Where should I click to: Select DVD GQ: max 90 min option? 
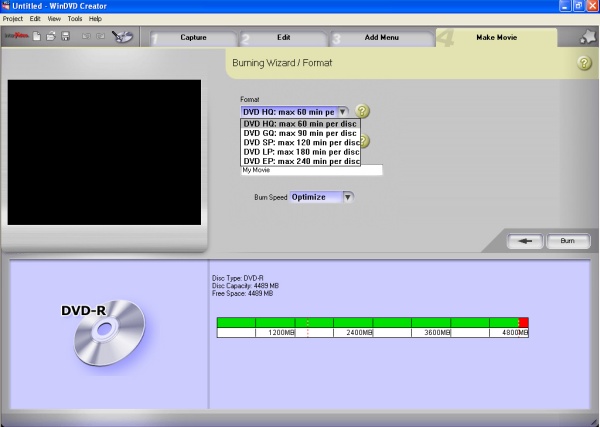point(300,133)
